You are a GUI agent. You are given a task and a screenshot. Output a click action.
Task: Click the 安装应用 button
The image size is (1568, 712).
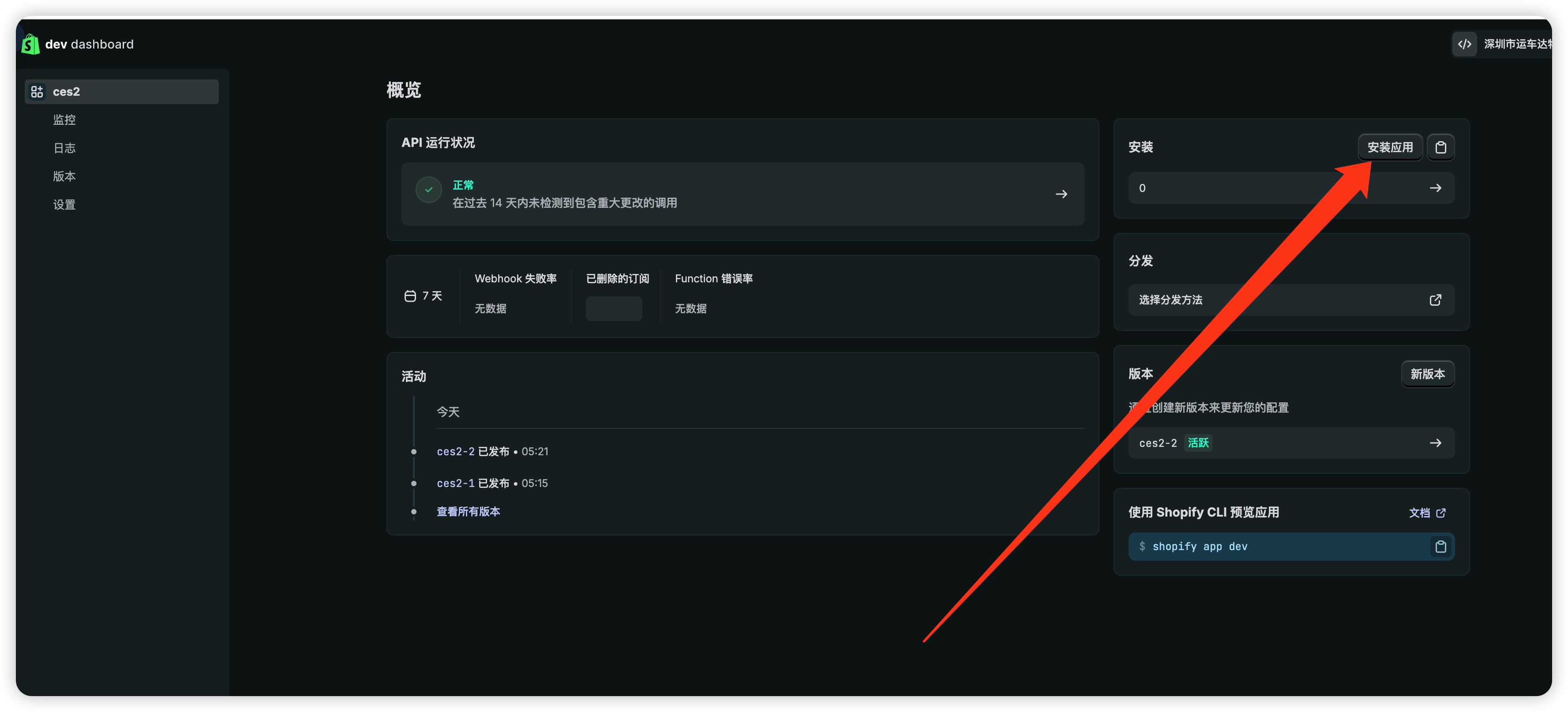(1390, 147)
